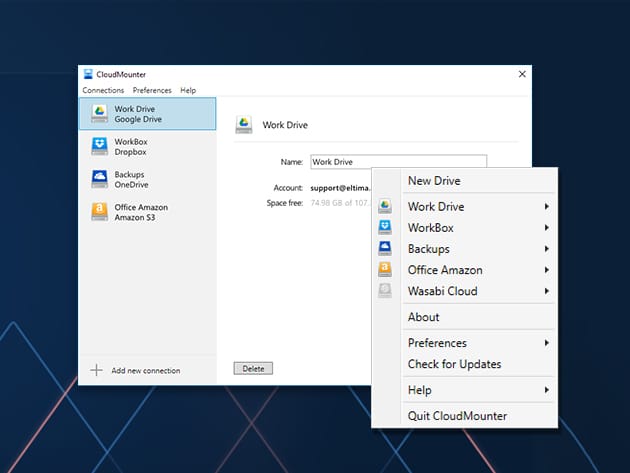Click the Google Drive icon next to Work Drive title

point(243,125)
